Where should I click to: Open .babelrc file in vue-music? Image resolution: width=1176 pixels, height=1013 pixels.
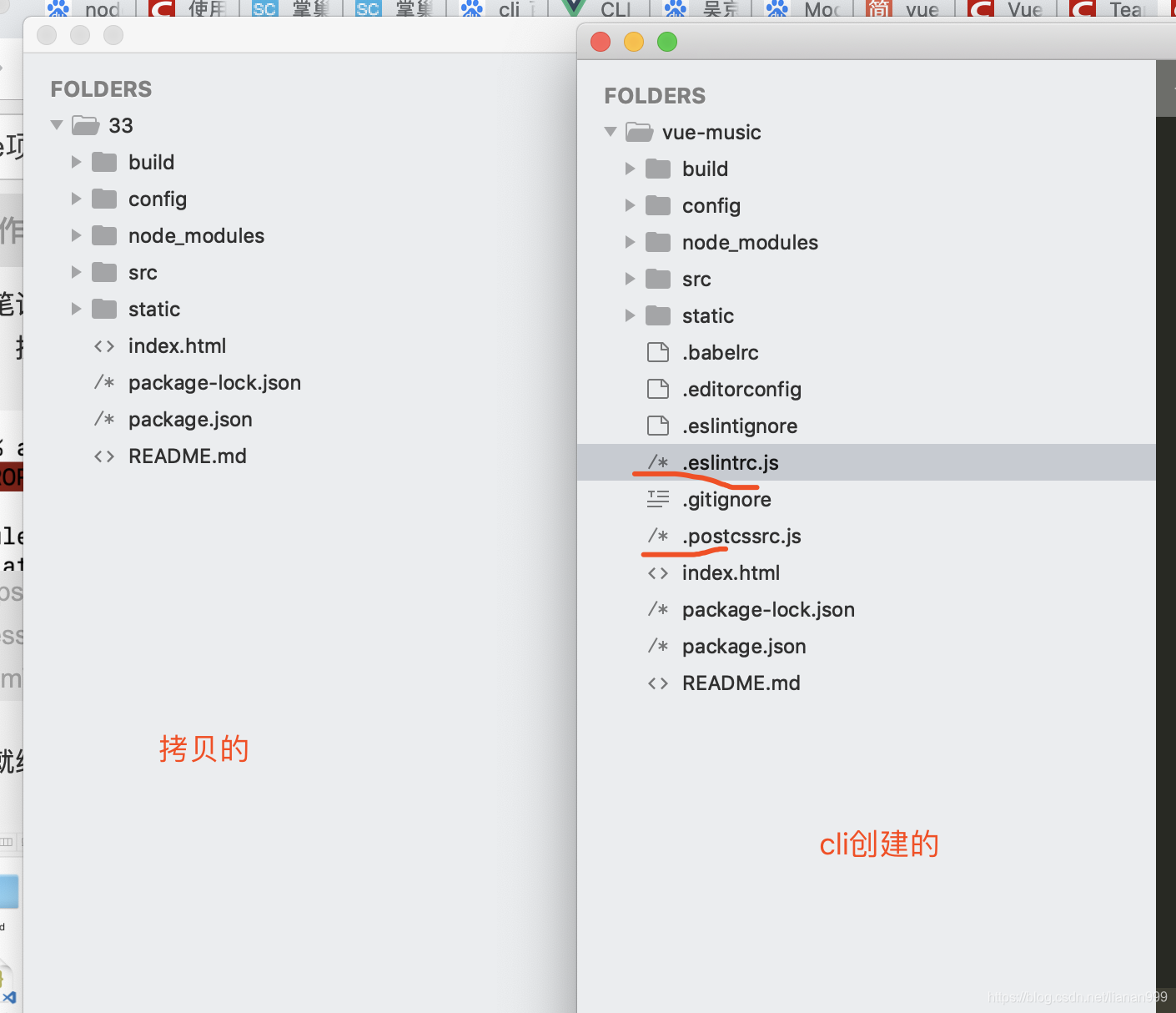pyautogui.click(x=721, y=353)
